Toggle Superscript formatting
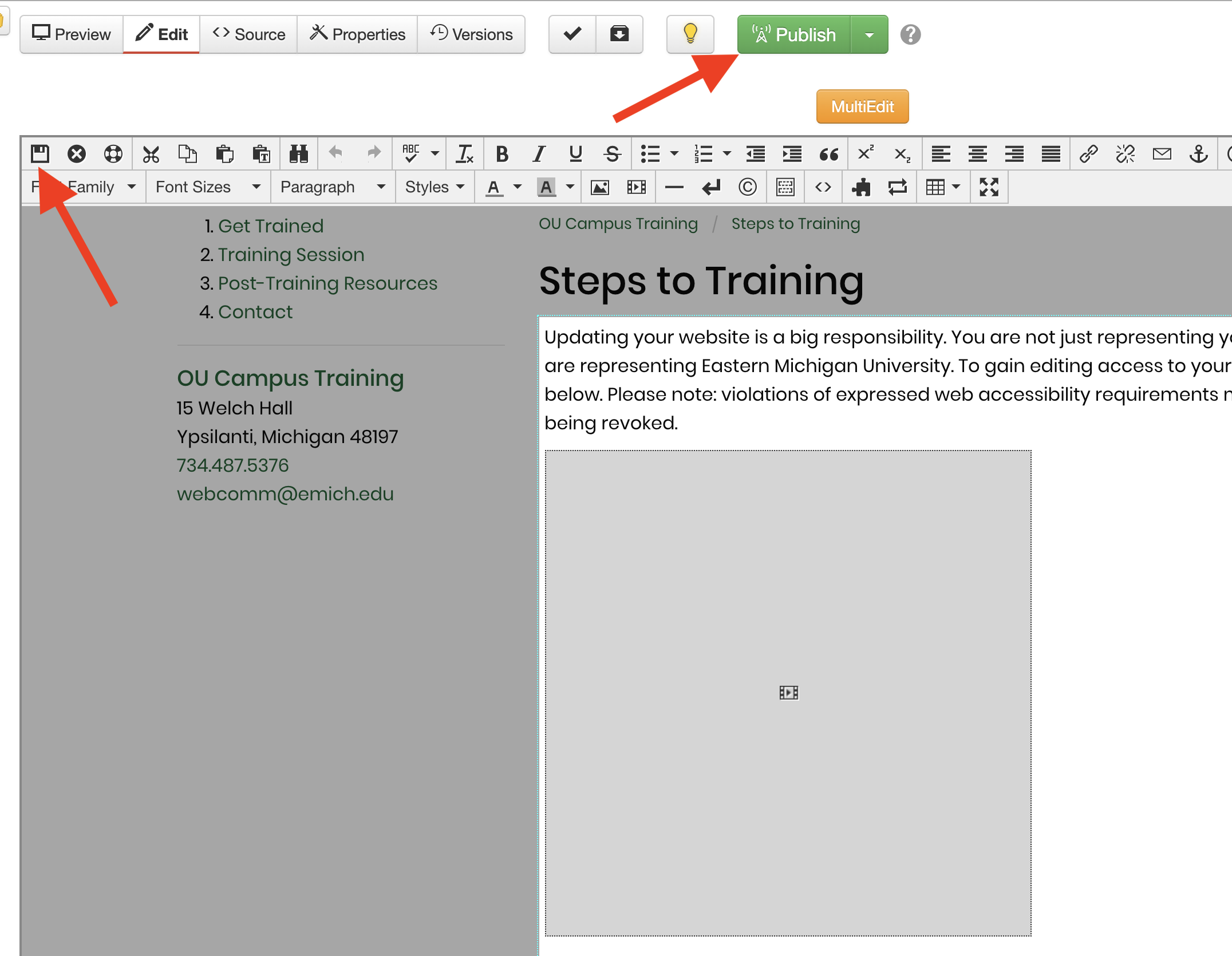The image size is (1232, 956). click(866, 153)
